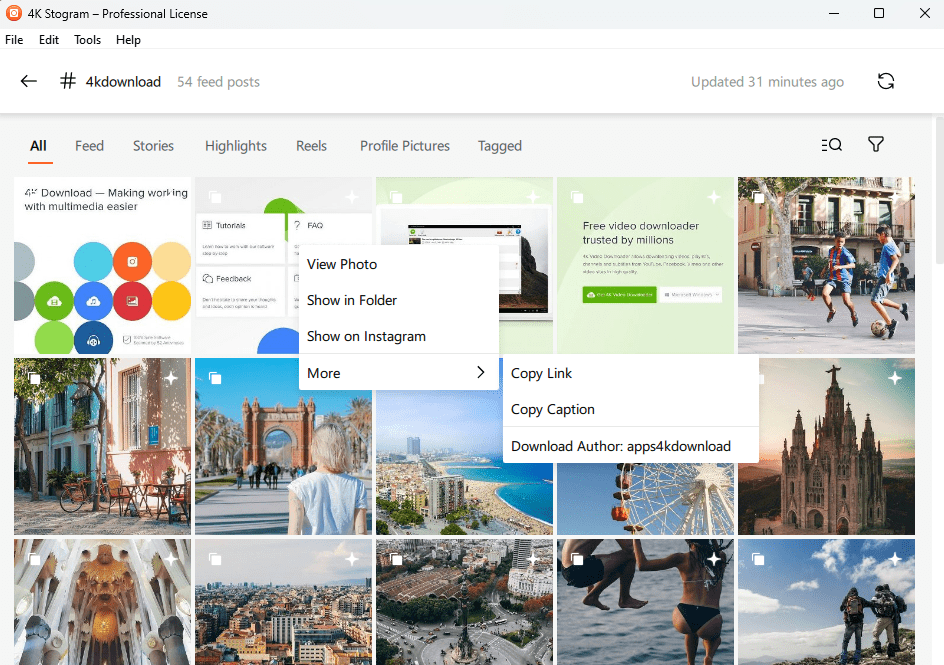The width and height of the screenshot is (944, 665).
Task: Open the Tools menu
Action: 87,40
